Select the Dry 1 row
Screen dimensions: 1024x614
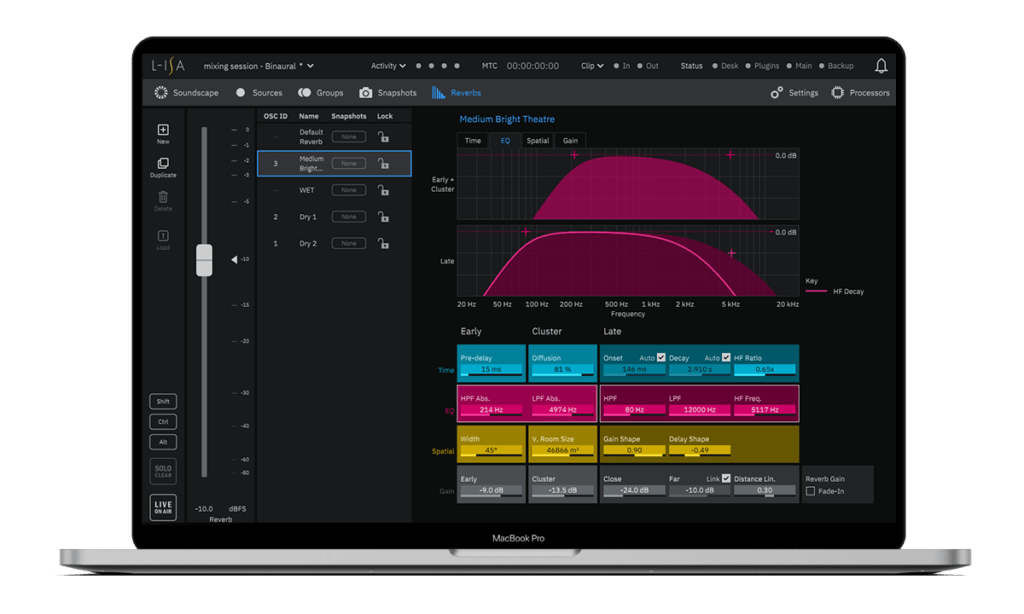(x=334, y=217)
